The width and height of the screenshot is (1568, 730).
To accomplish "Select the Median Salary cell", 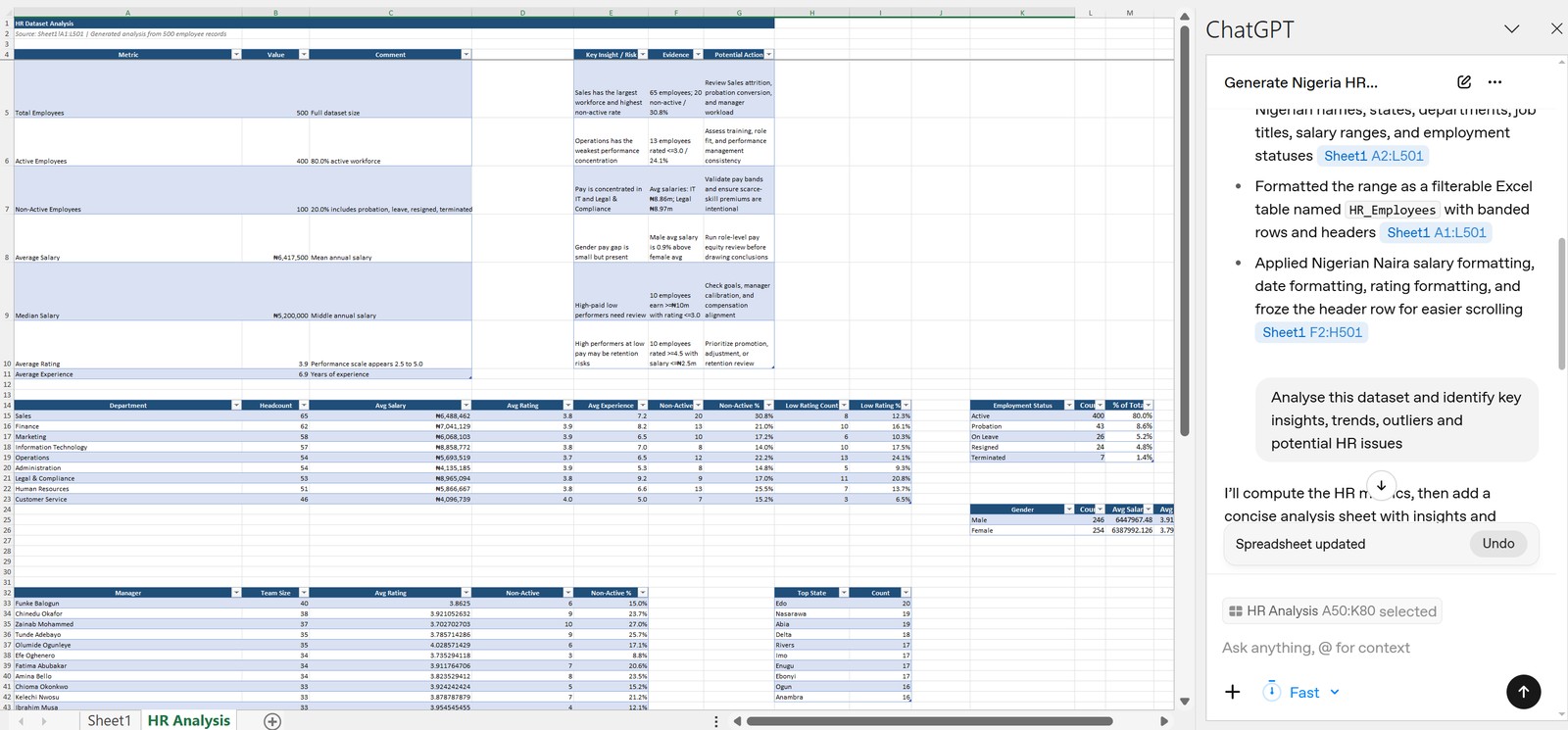I will coord(127,291).
